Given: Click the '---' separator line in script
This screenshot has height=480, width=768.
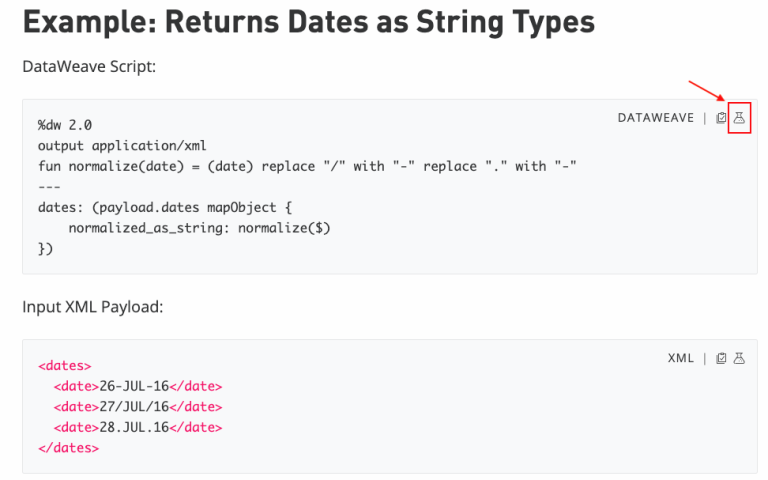Looking at the screenshot, I should point(49,187).
